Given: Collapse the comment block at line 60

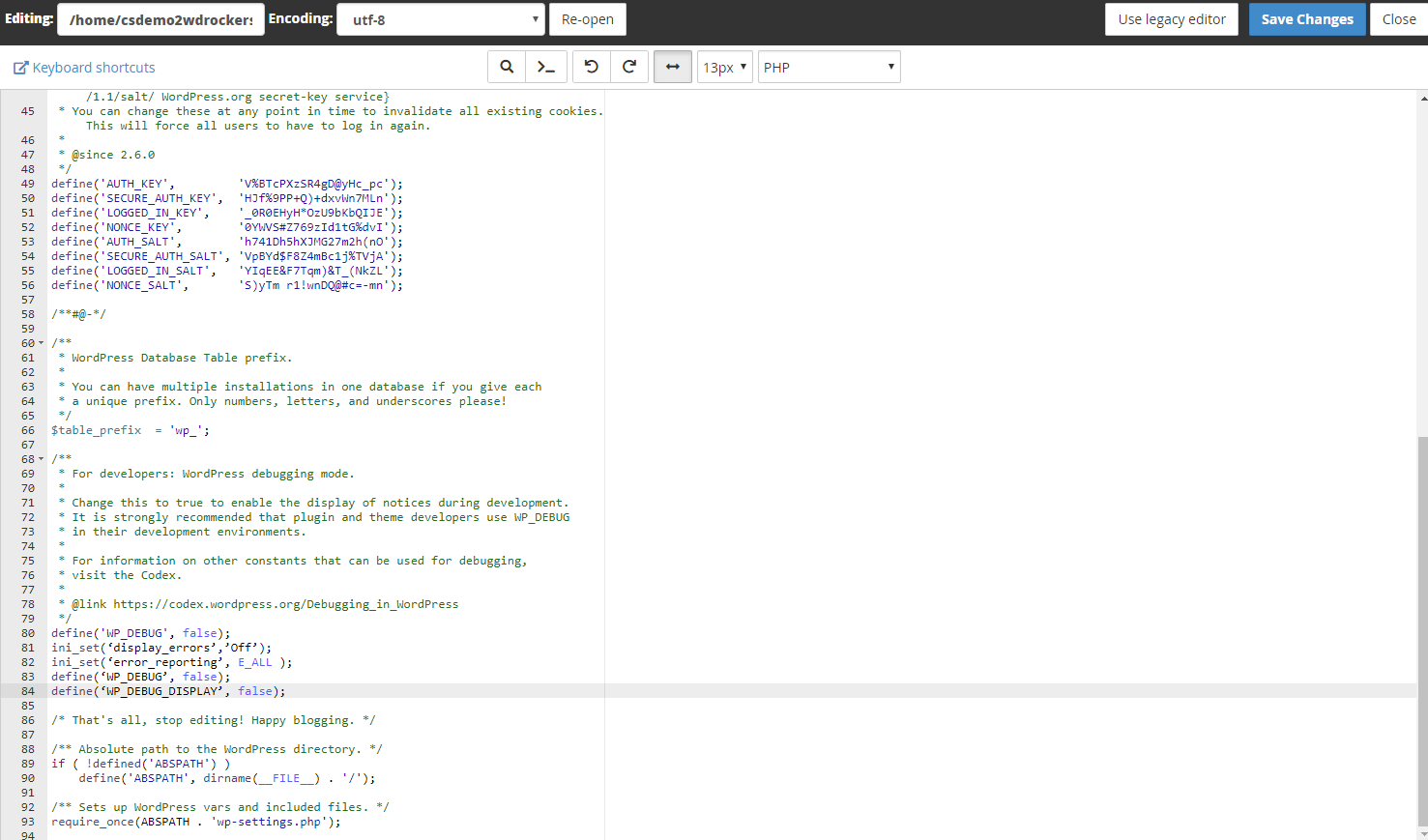Looking at the screenshot, I should [x=41, y=343].
